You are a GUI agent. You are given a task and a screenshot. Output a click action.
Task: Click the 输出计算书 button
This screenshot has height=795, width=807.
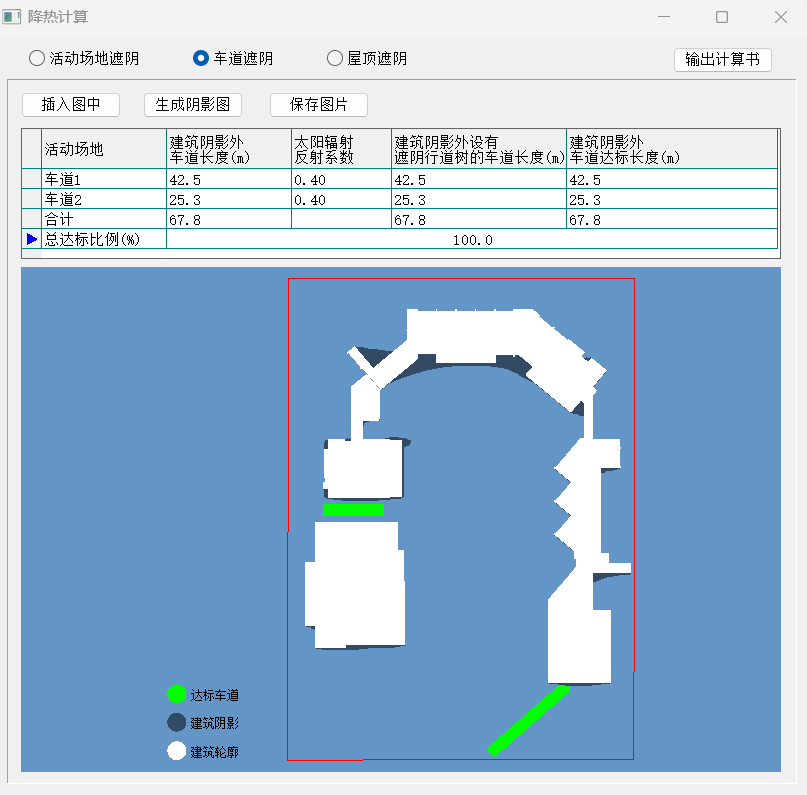click(722, 59)
